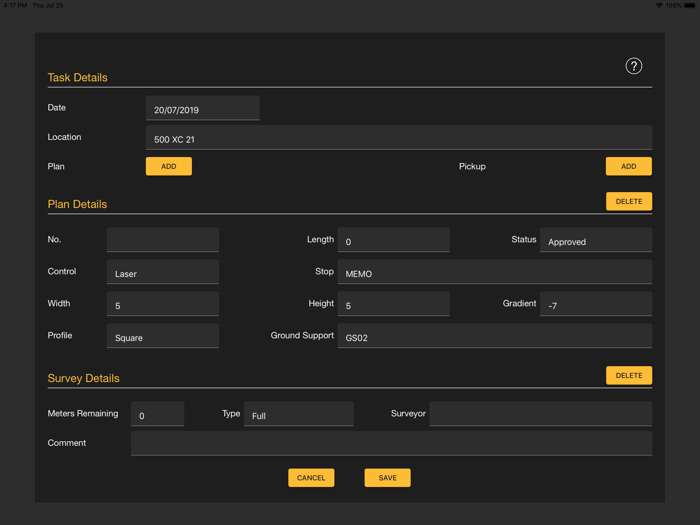Tap the battery icon in status bar

tap(689, 5)
